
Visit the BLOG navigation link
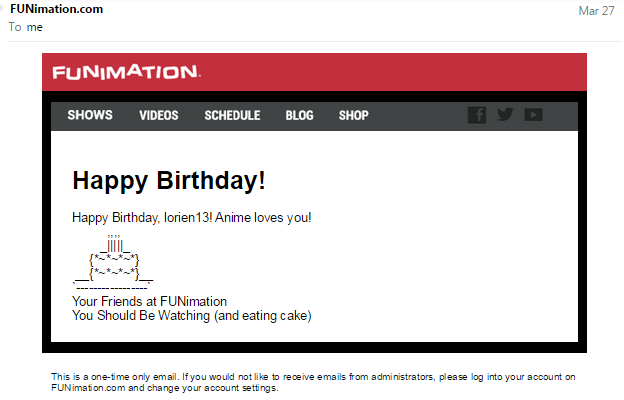pos(299,116)
